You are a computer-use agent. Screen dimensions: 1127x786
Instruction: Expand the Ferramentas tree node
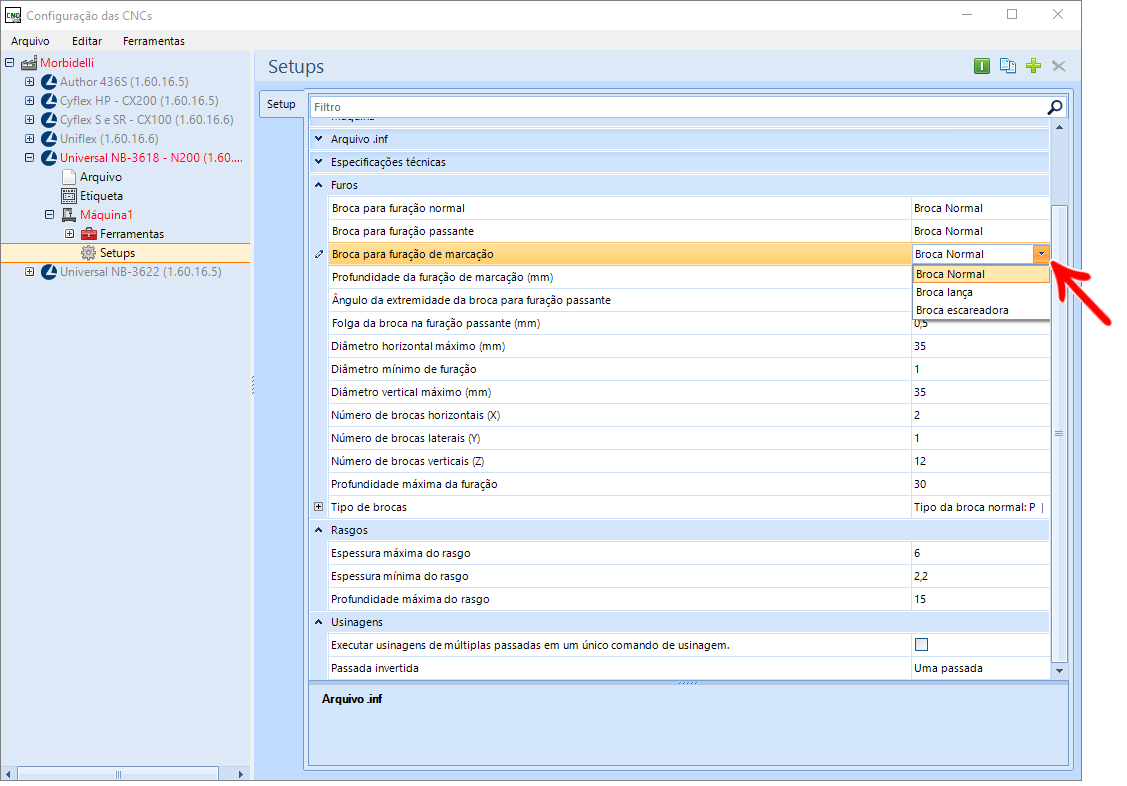(70, 234)
